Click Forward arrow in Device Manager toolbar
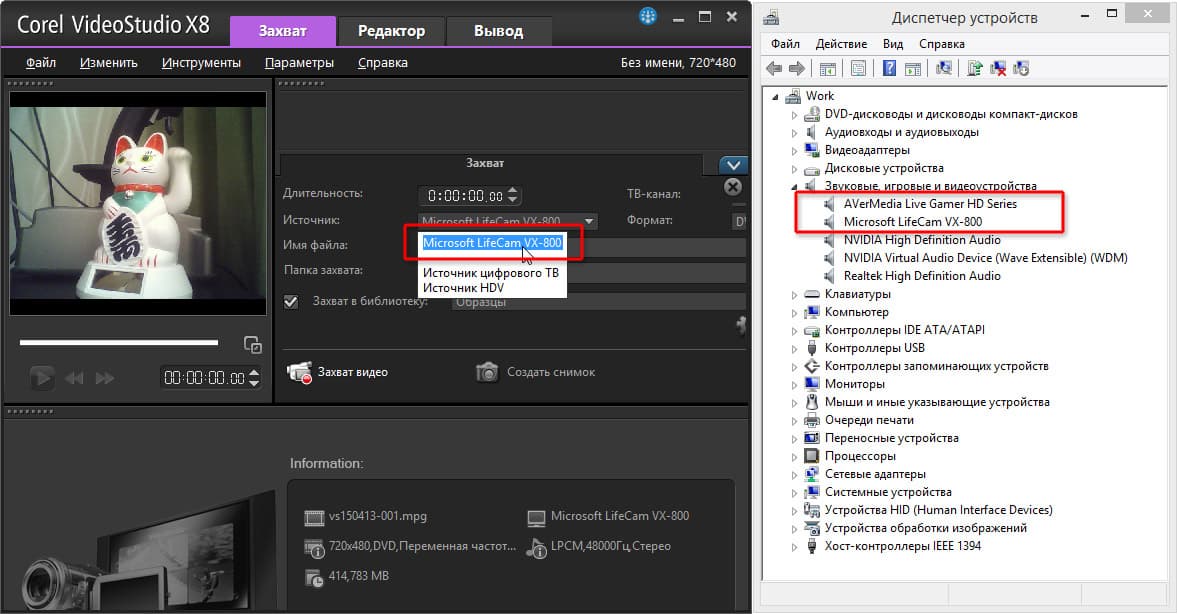Viewport: 1177px width, 614px height. point(796,68)
